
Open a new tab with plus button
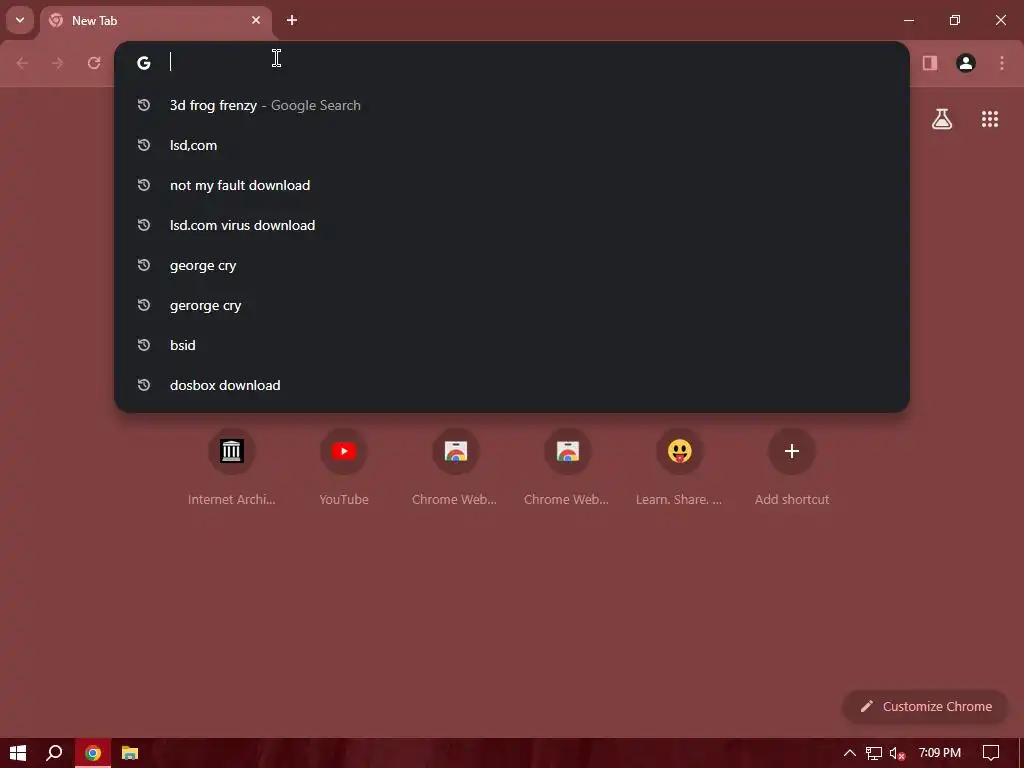click(x=292, y=20)
